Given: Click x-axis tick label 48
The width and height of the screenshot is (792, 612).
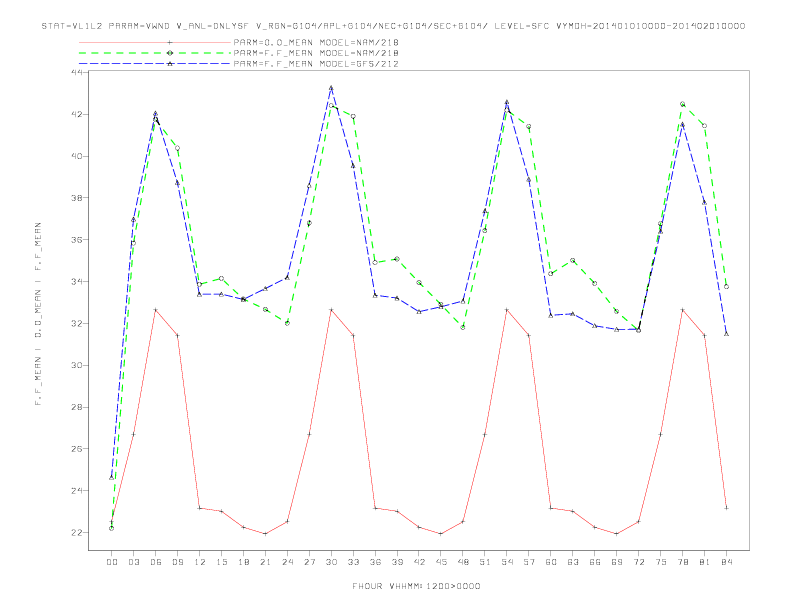Looking at the screenshot, I should click(x=463, y=562).
